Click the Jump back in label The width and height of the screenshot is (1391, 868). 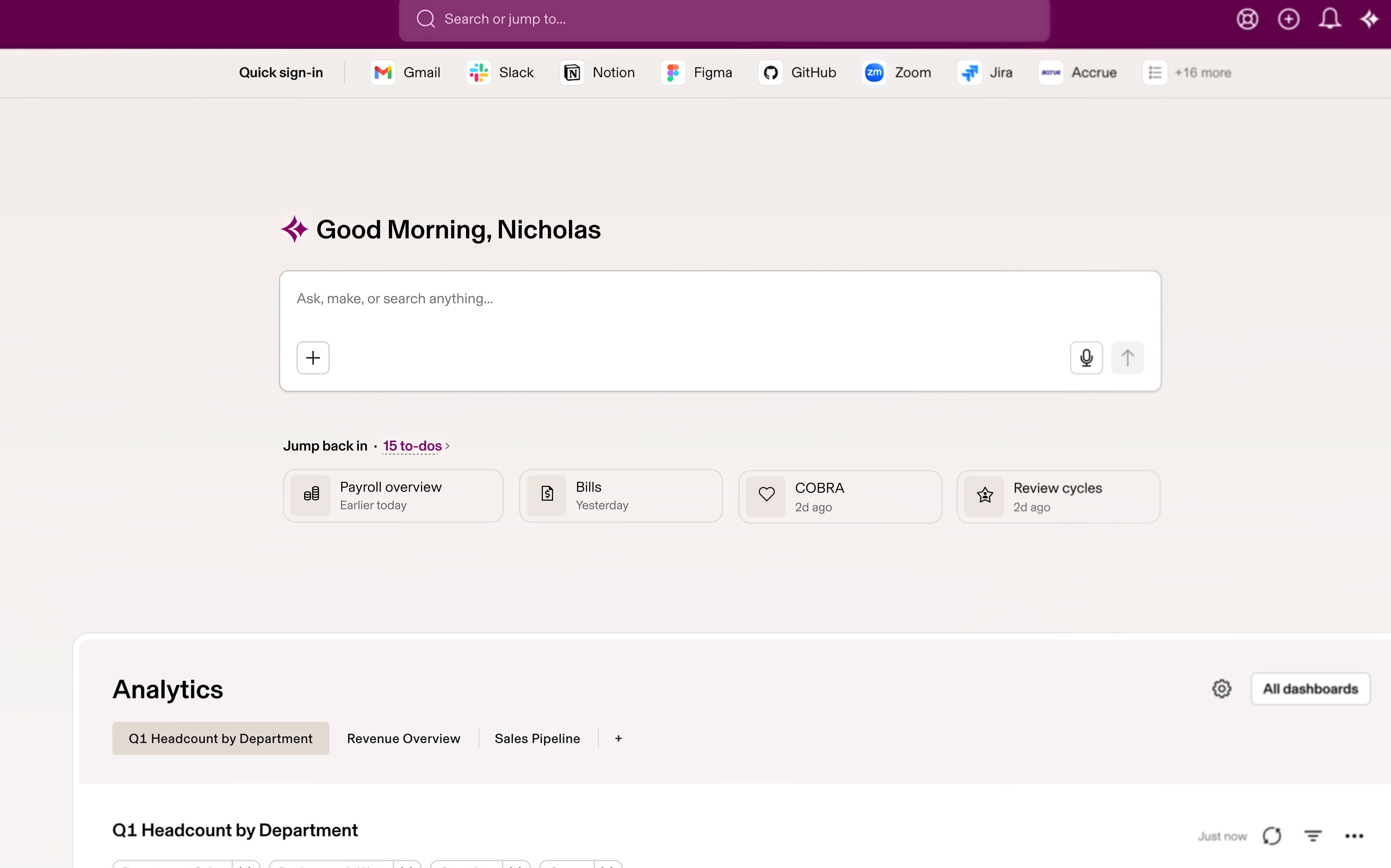click(325, 446)
